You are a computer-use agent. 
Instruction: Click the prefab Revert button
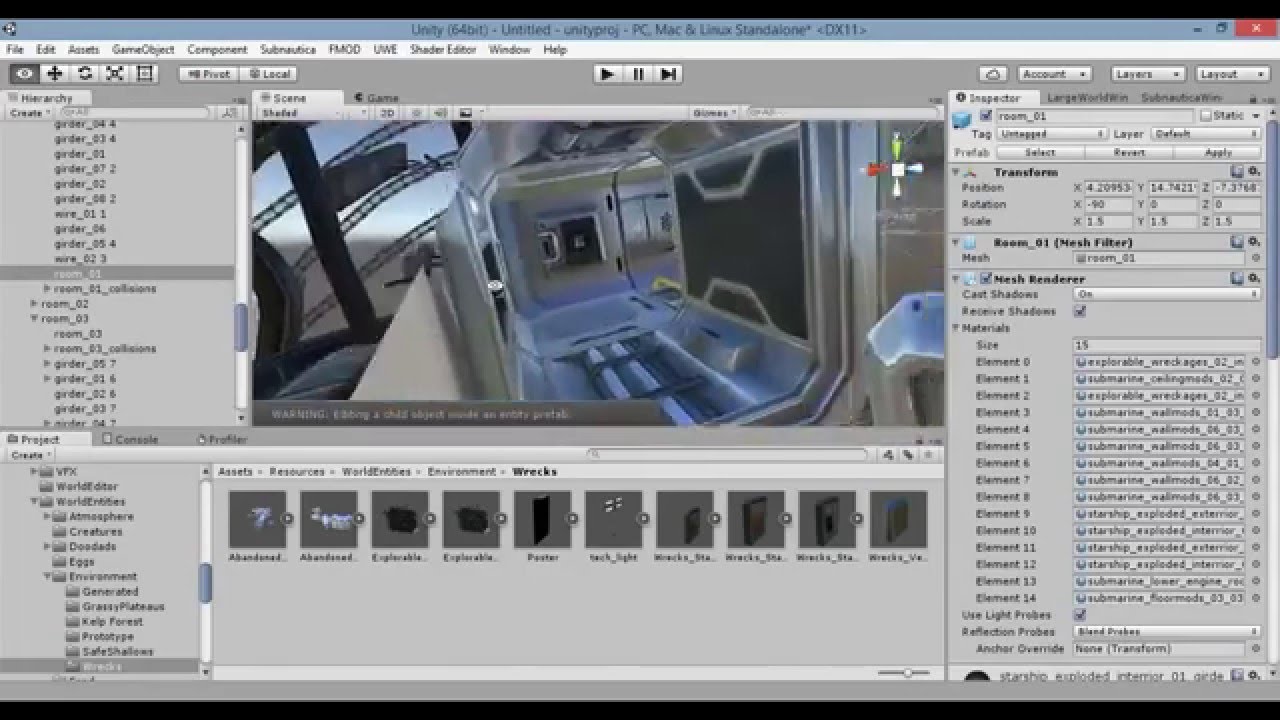(1129, 153)
